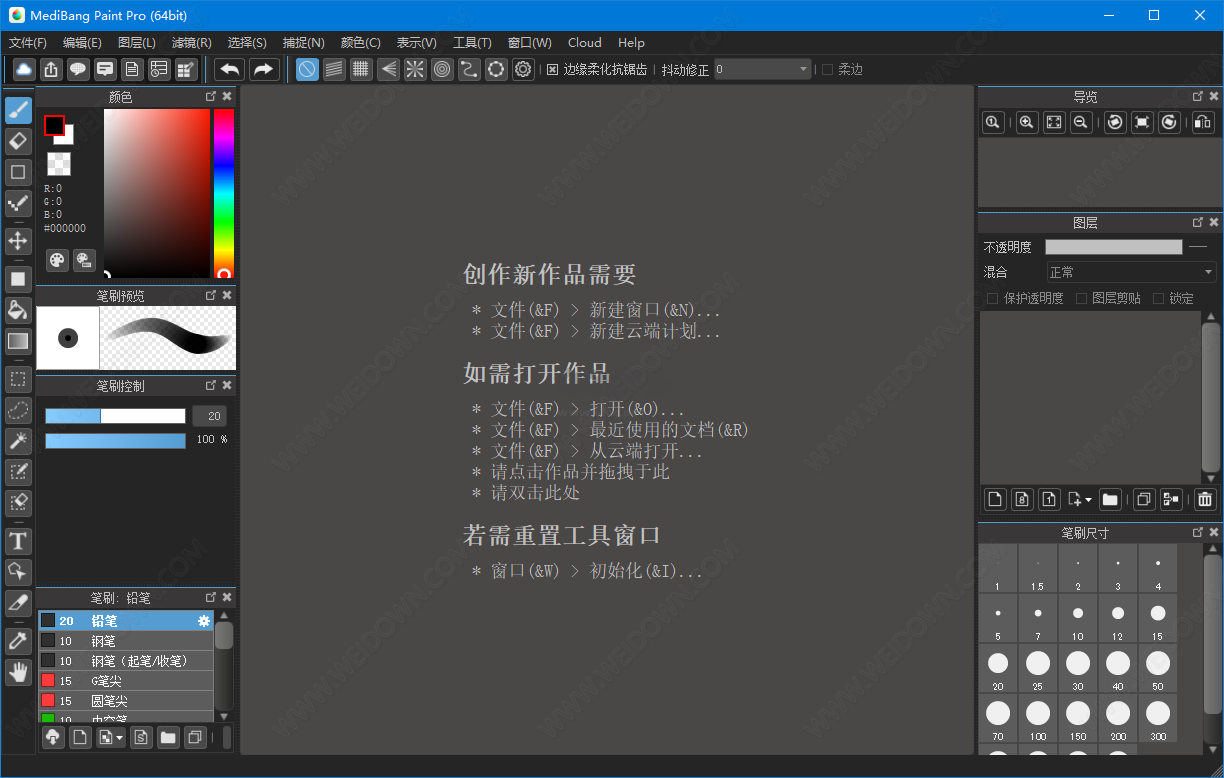This screenshot has width=1224, height=778.
Task: Select the Text tool
Action: point(18,541)
